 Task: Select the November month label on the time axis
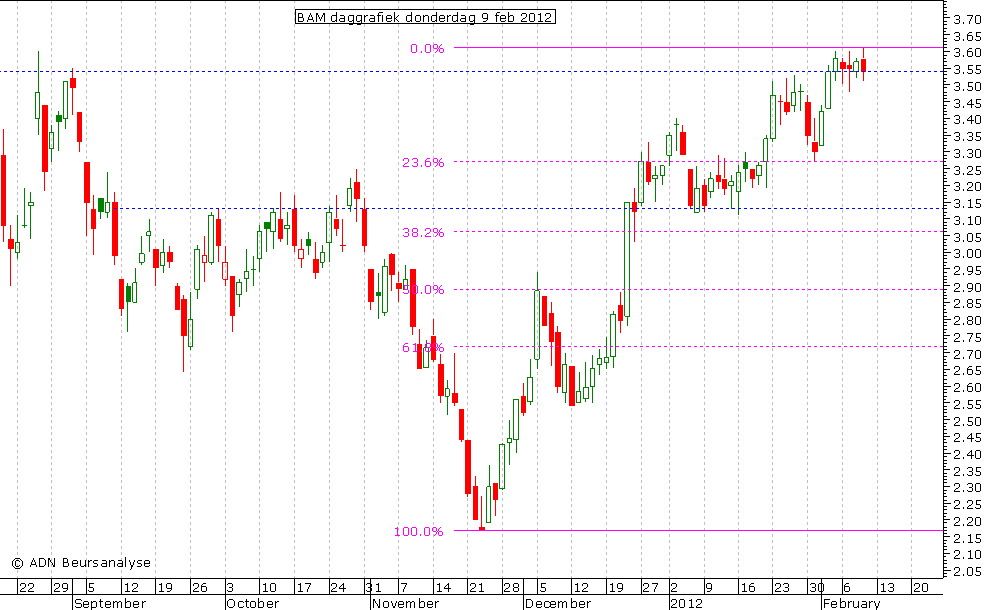click(x=405, y=603)
